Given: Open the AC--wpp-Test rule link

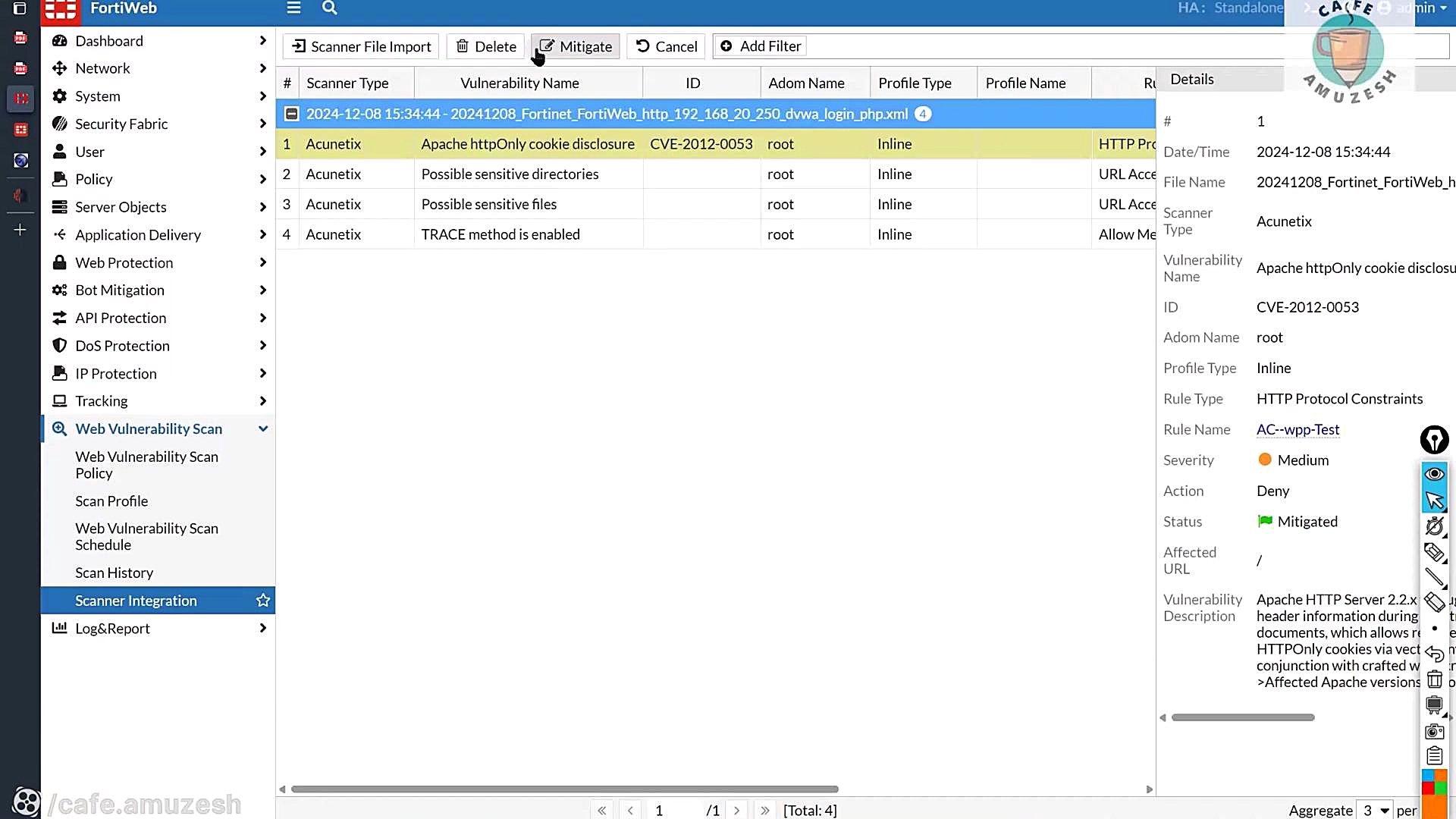Looking at the screenshot, I should point(1298,429).
